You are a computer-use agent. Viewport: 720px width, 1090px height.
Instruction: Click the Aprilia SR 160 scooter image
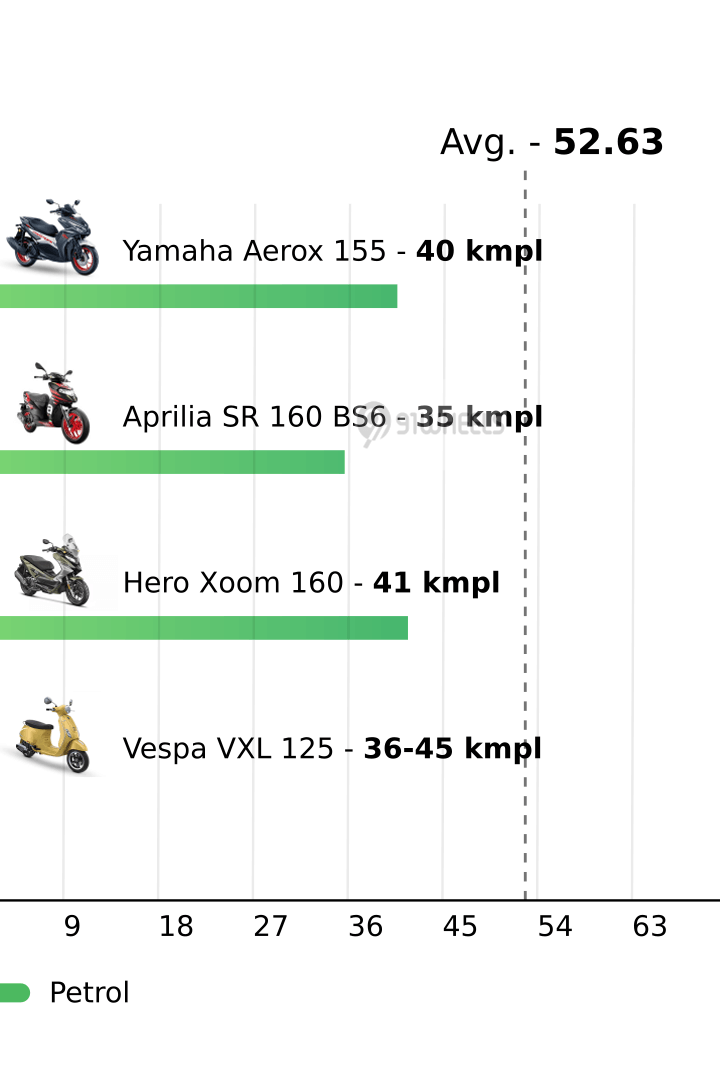54,404
